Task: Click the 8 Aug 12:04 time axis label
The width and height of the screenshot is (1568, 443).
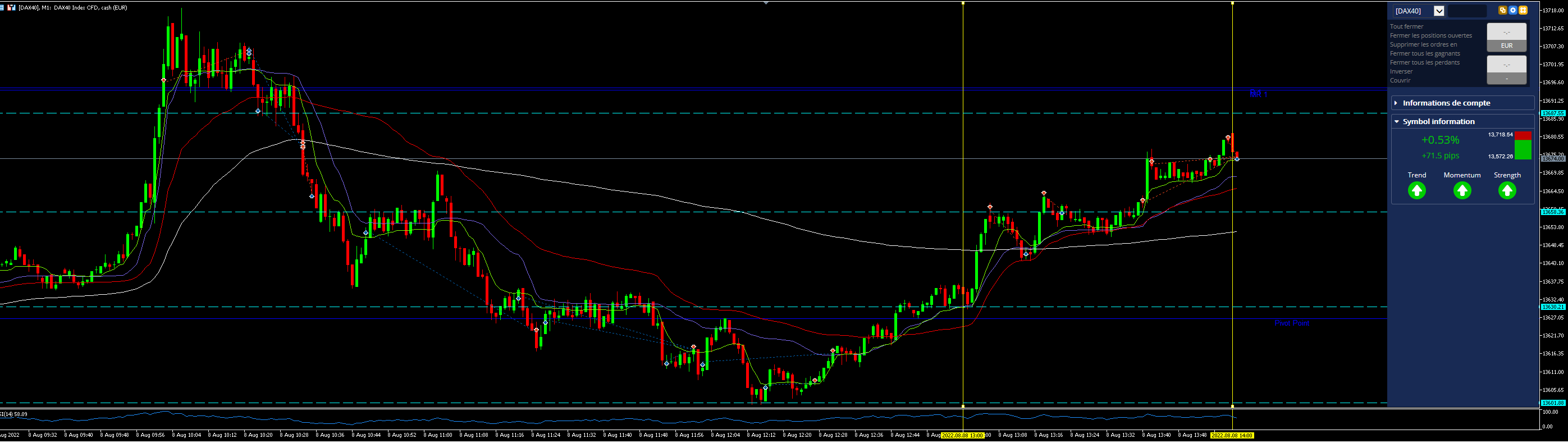Action: pos(725,435)
